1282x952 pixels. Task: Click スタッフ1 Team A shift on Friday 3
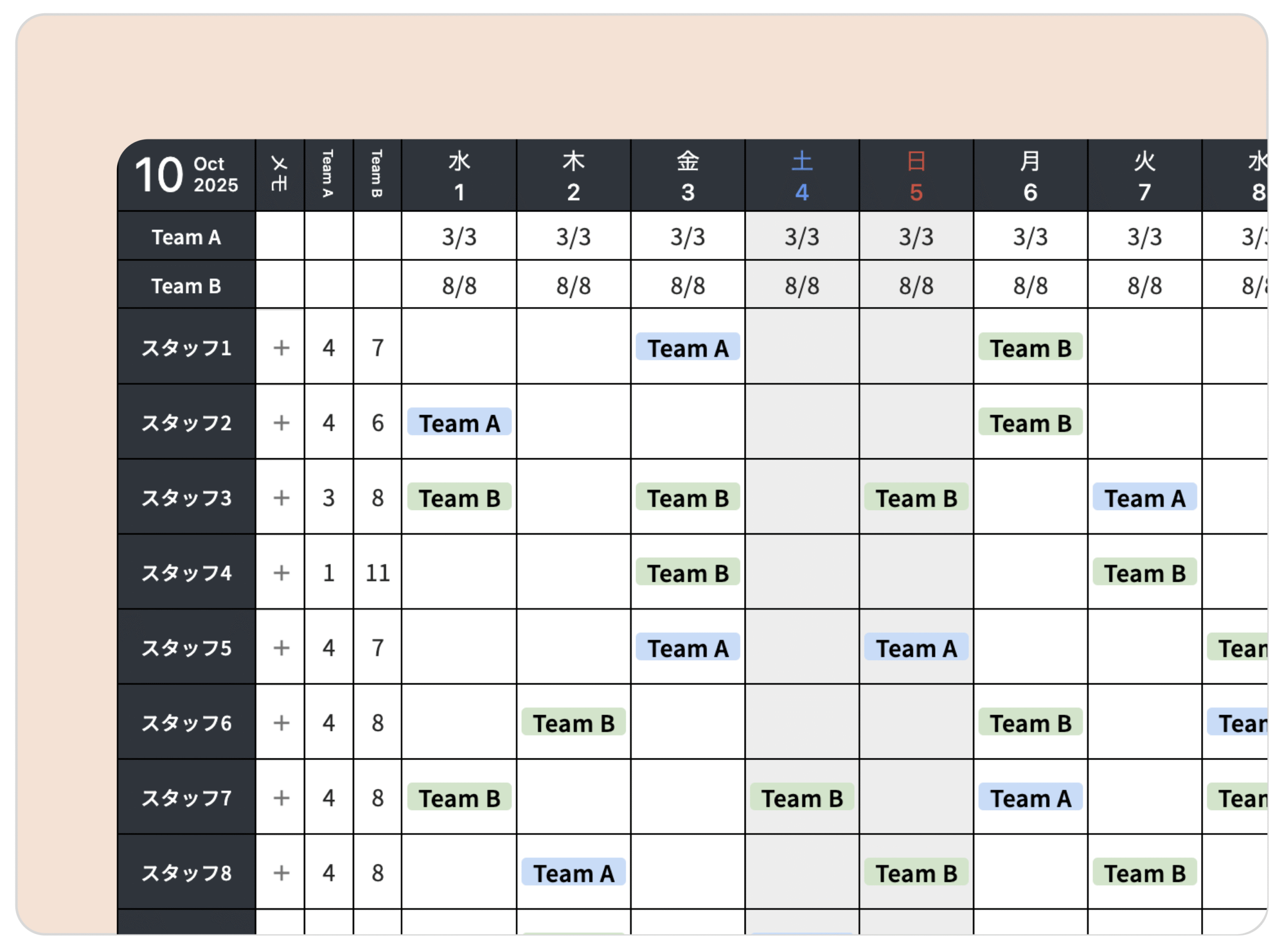(x=688, y=347)
